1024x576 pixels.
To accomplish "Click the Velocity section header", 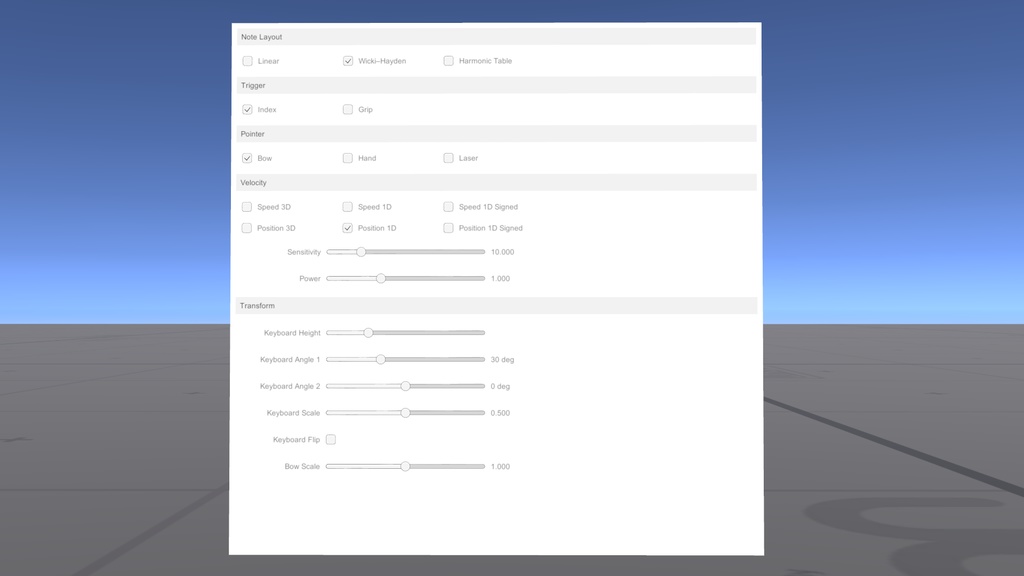I will (x=496, y=183).
